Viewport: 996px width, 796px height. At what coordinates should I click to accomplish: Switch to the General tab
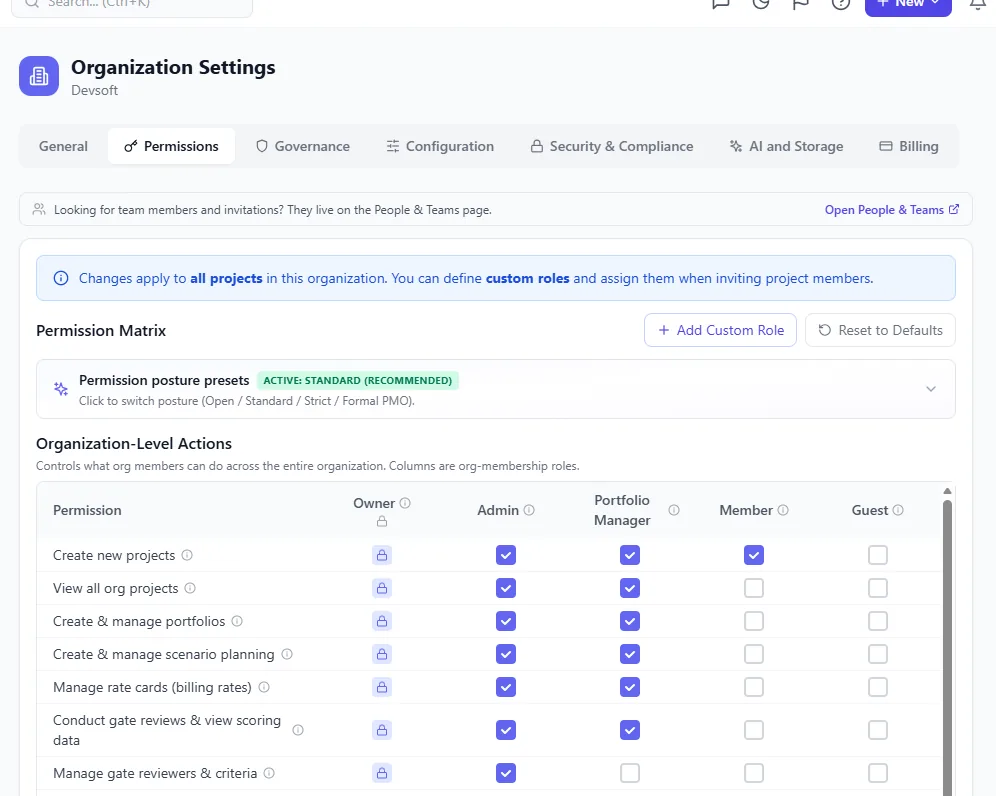point(64,146)
